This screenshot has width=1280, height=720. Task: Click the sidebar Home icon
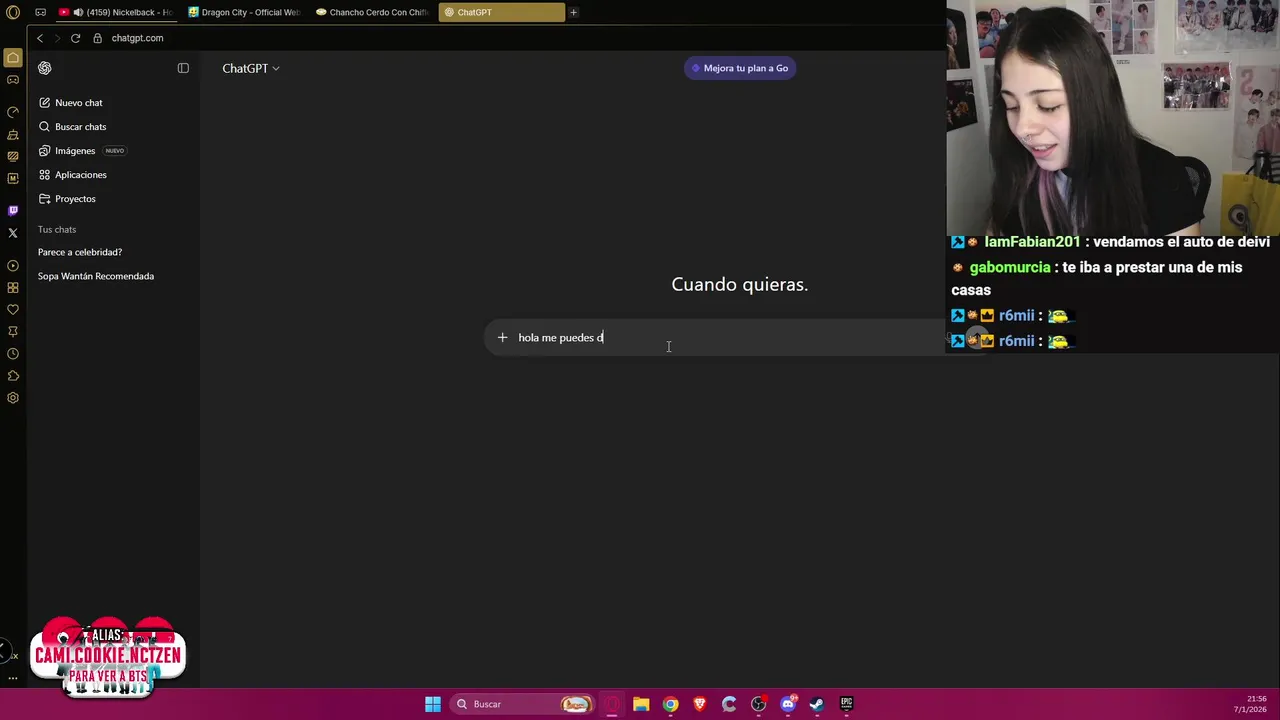[x=13, y=58]
